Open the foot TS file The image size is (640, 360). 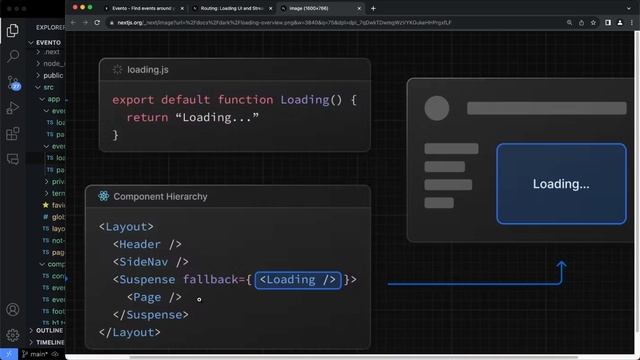[x=53, y=311]
